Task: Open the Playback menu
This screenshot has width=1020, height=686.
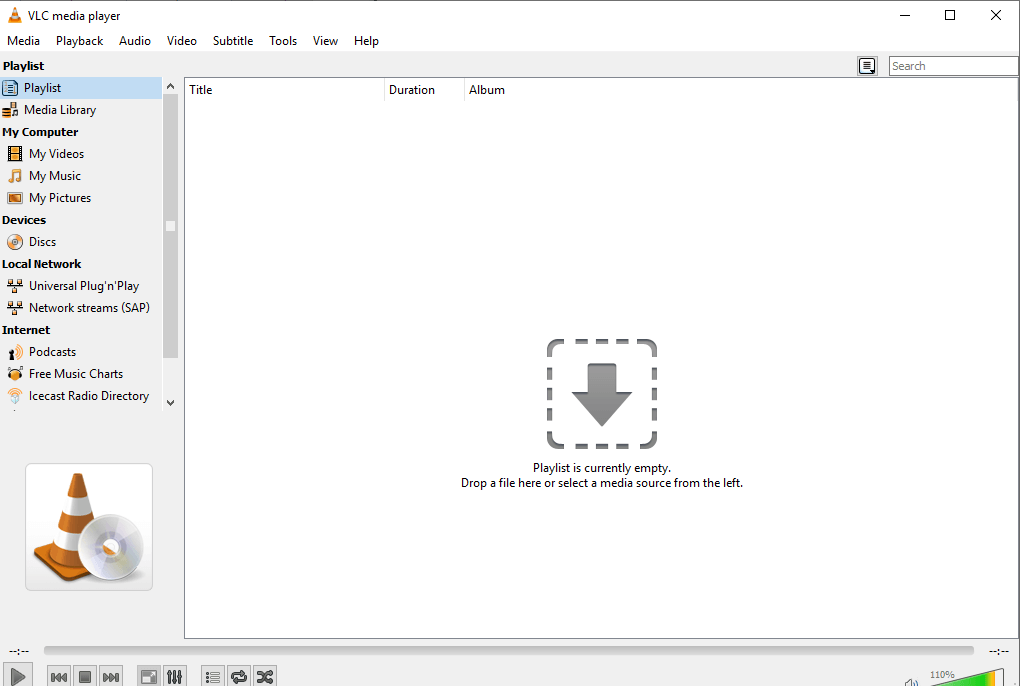Action: point(79,41)
